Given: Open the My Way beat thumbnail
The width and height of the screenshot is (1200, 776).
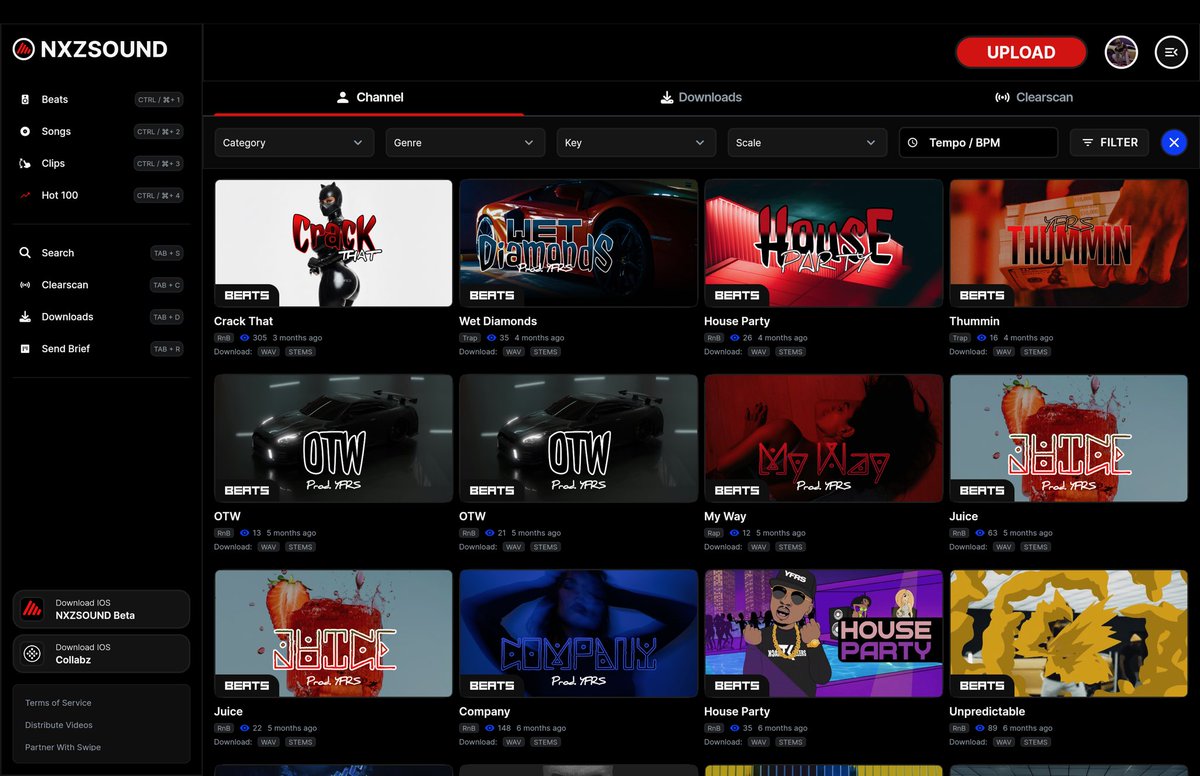Looking at the screenshot, I should click(824, 438).
